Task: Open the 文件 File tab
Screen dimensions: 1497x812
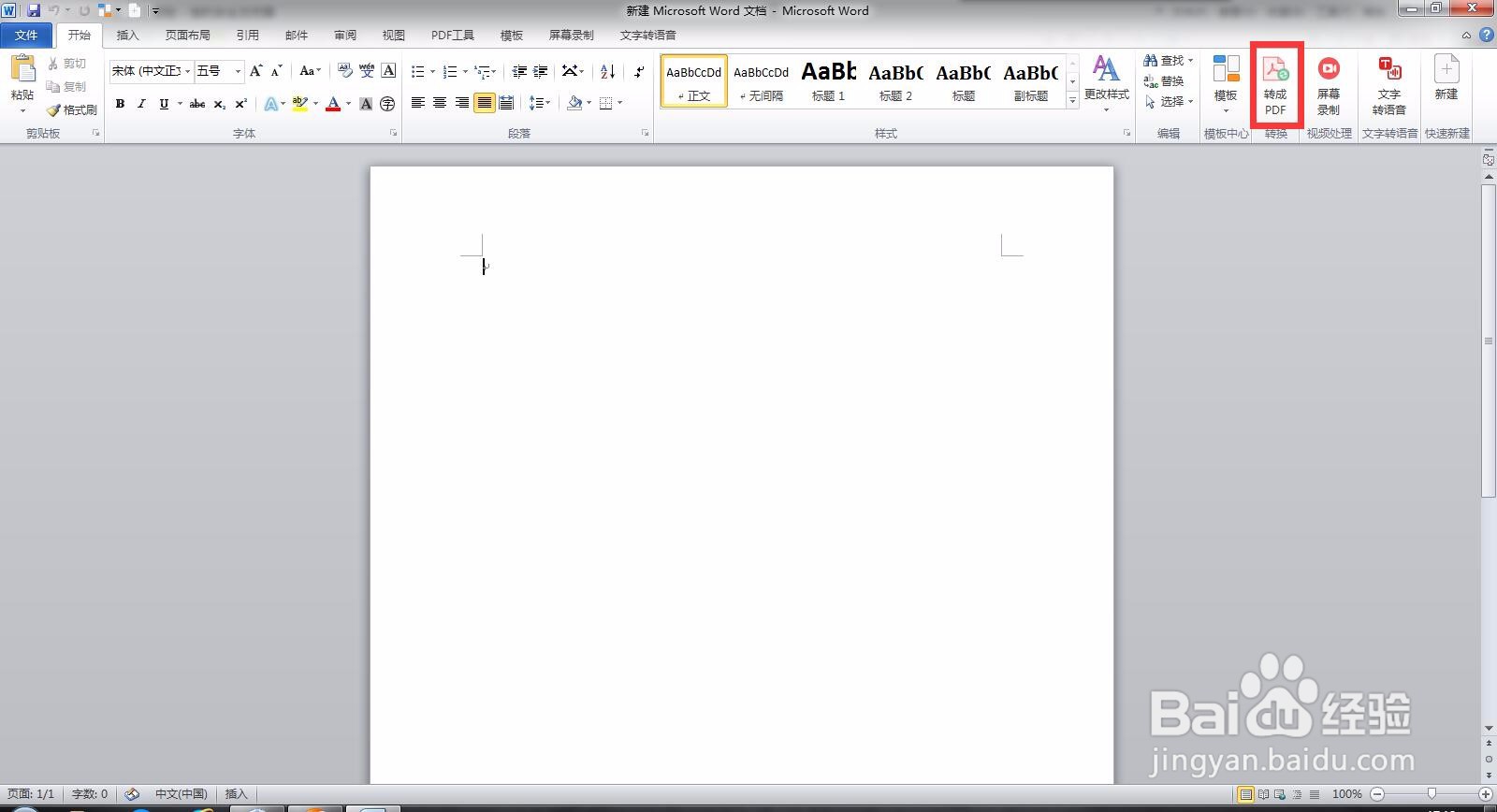Action: tap(26, 35)
